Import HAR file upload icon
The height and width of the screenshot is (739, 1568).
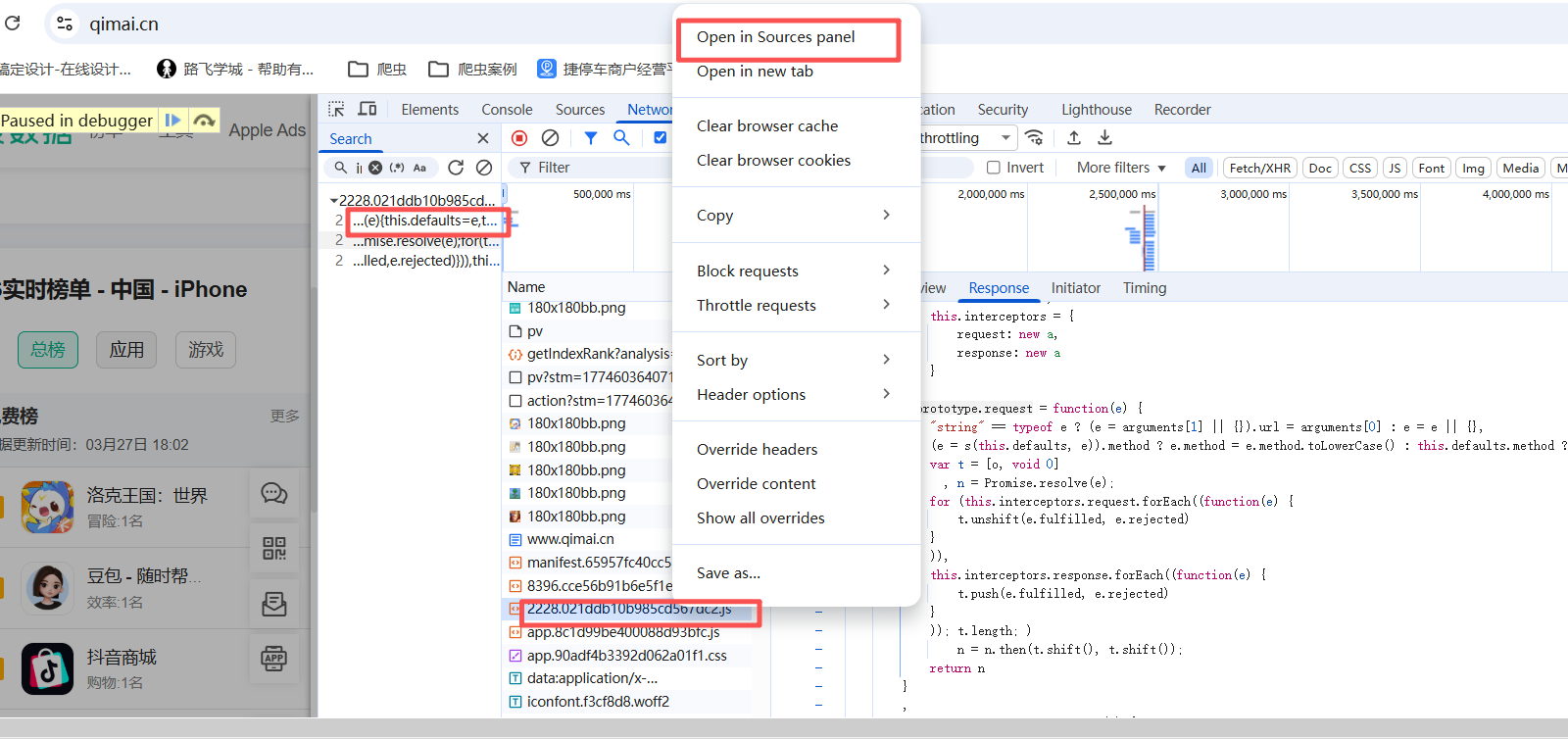1074,137
